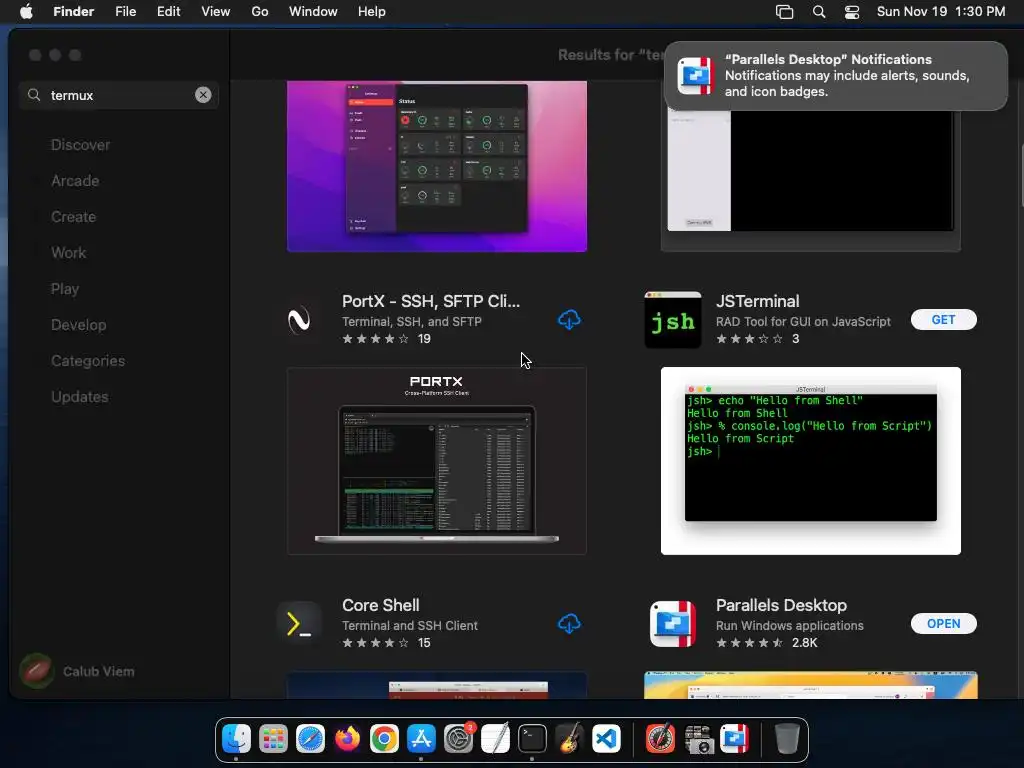Screen dimensions: 1024x768
Task: Open the Core Shell app icon
Action: coord(299,624)
